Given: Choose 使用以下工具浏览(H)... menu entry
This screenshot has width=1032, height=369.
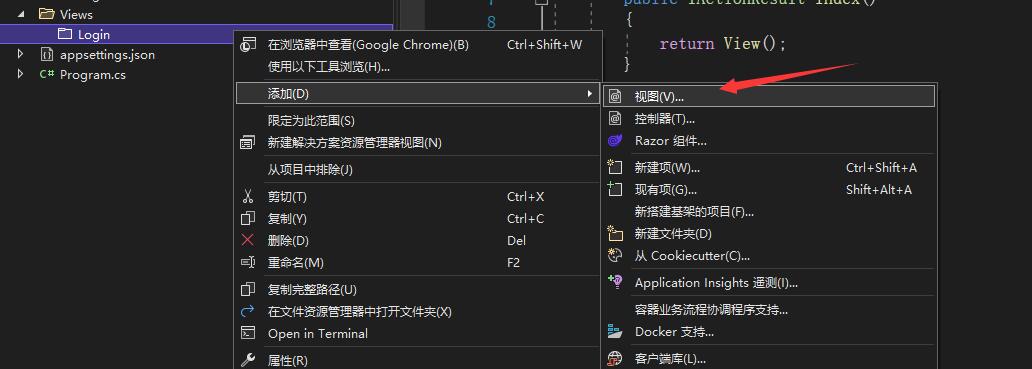Looking at the screenshot, I should pyautogui.click(x=419, y=66).
